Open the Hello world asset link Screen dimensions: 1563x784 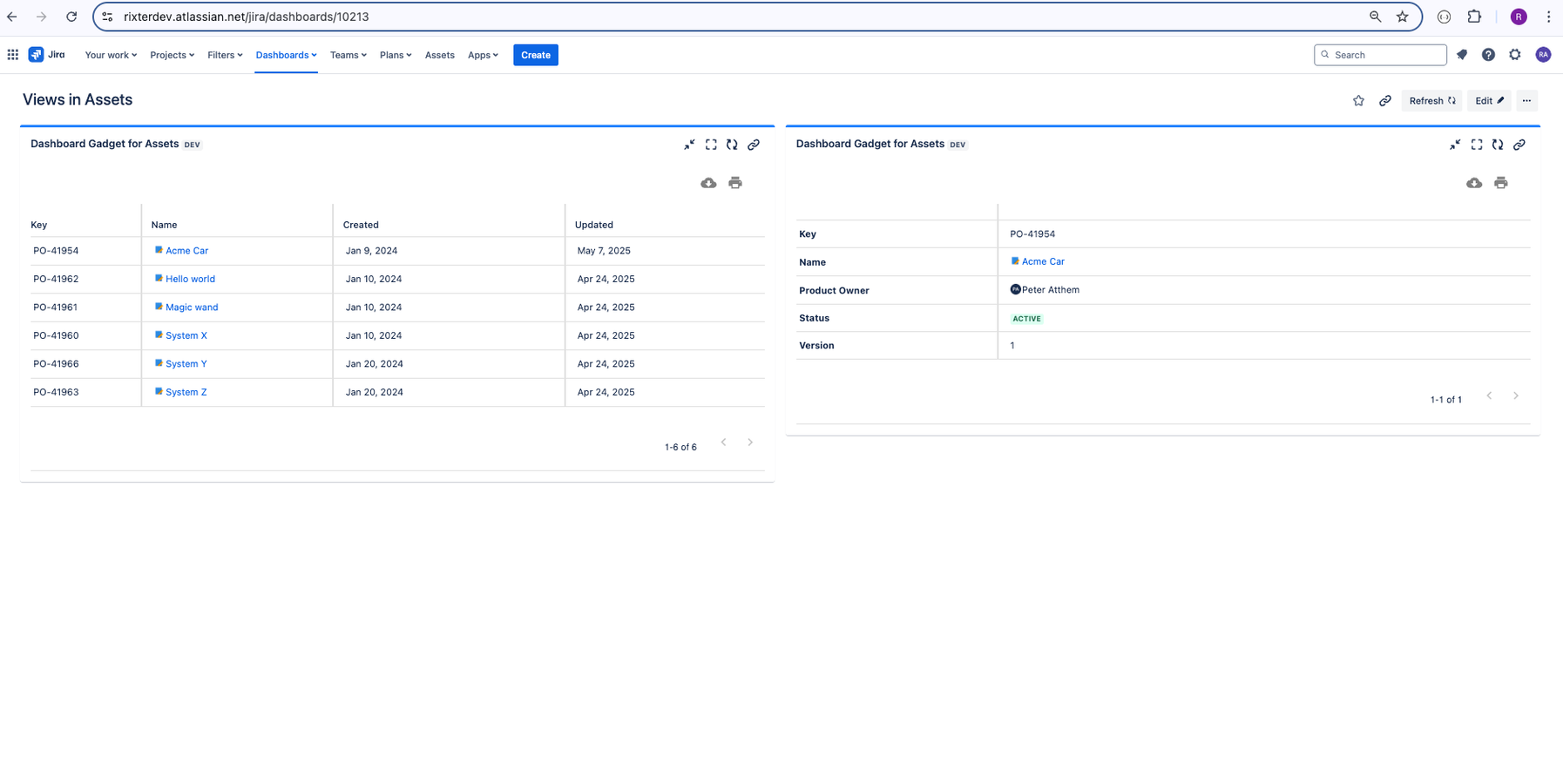(190, 279)
